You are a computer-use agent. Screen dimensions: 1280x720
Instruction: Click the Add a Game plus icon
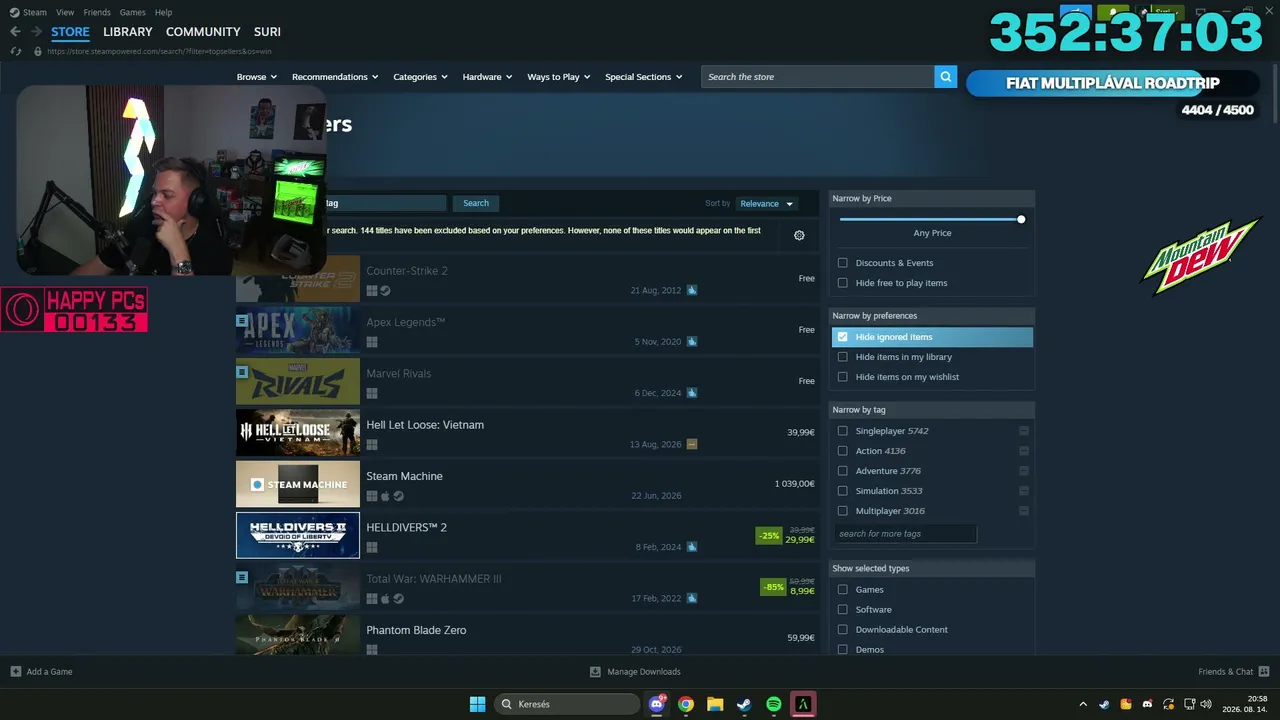16,672
